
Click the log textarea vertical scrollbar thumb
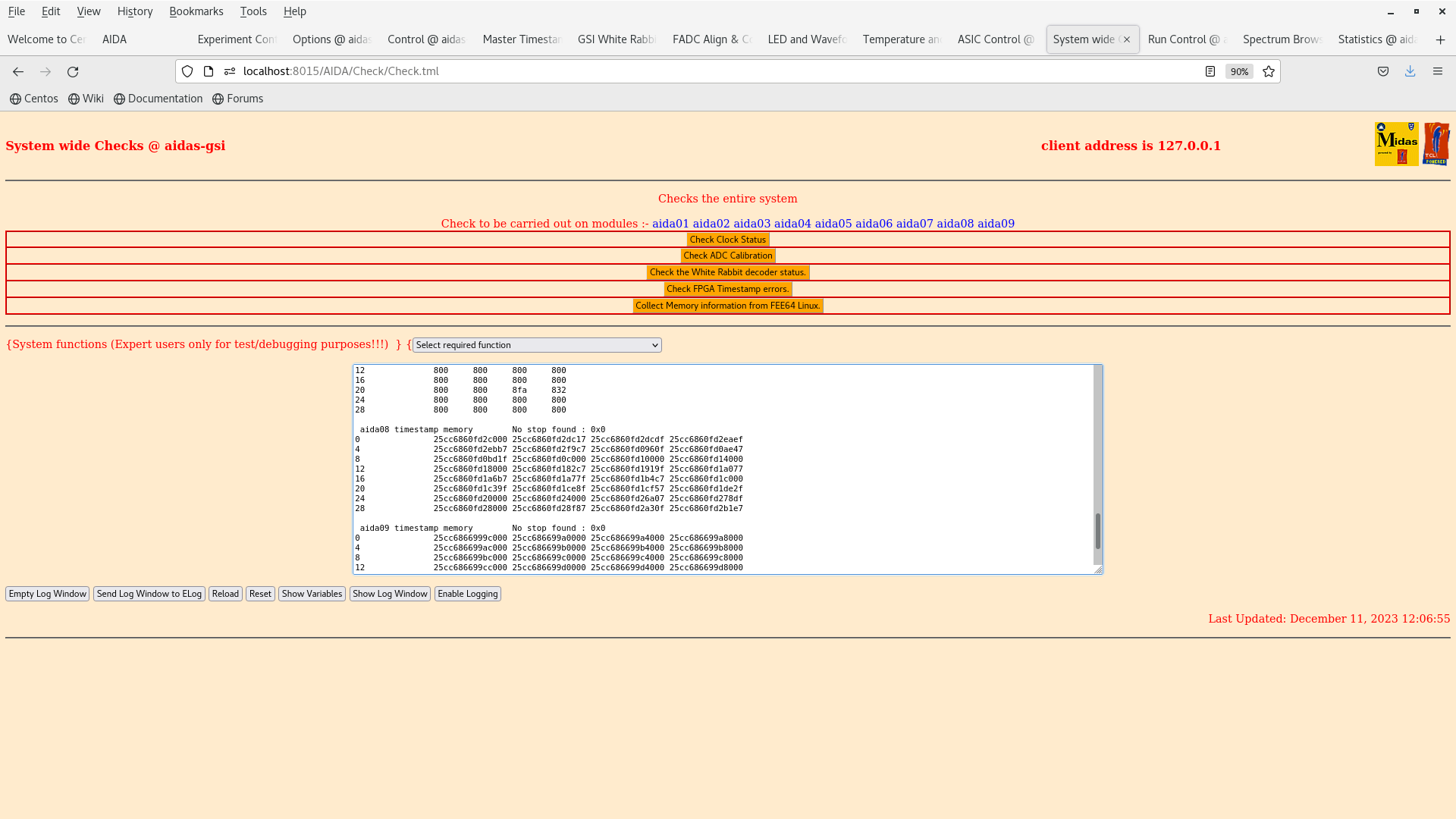pos(1097,531)
